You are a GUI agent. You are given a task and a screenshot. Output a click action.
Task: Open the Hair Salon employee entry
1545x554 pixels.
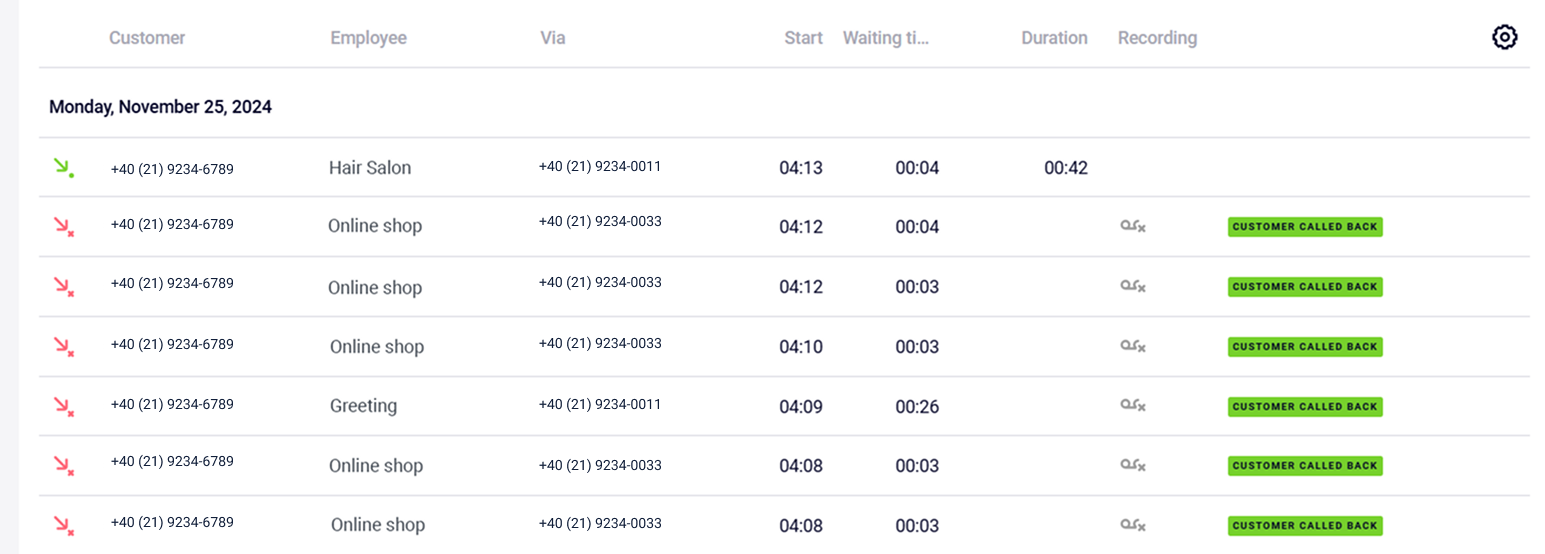pyautogui.click(x=370, y=168)
